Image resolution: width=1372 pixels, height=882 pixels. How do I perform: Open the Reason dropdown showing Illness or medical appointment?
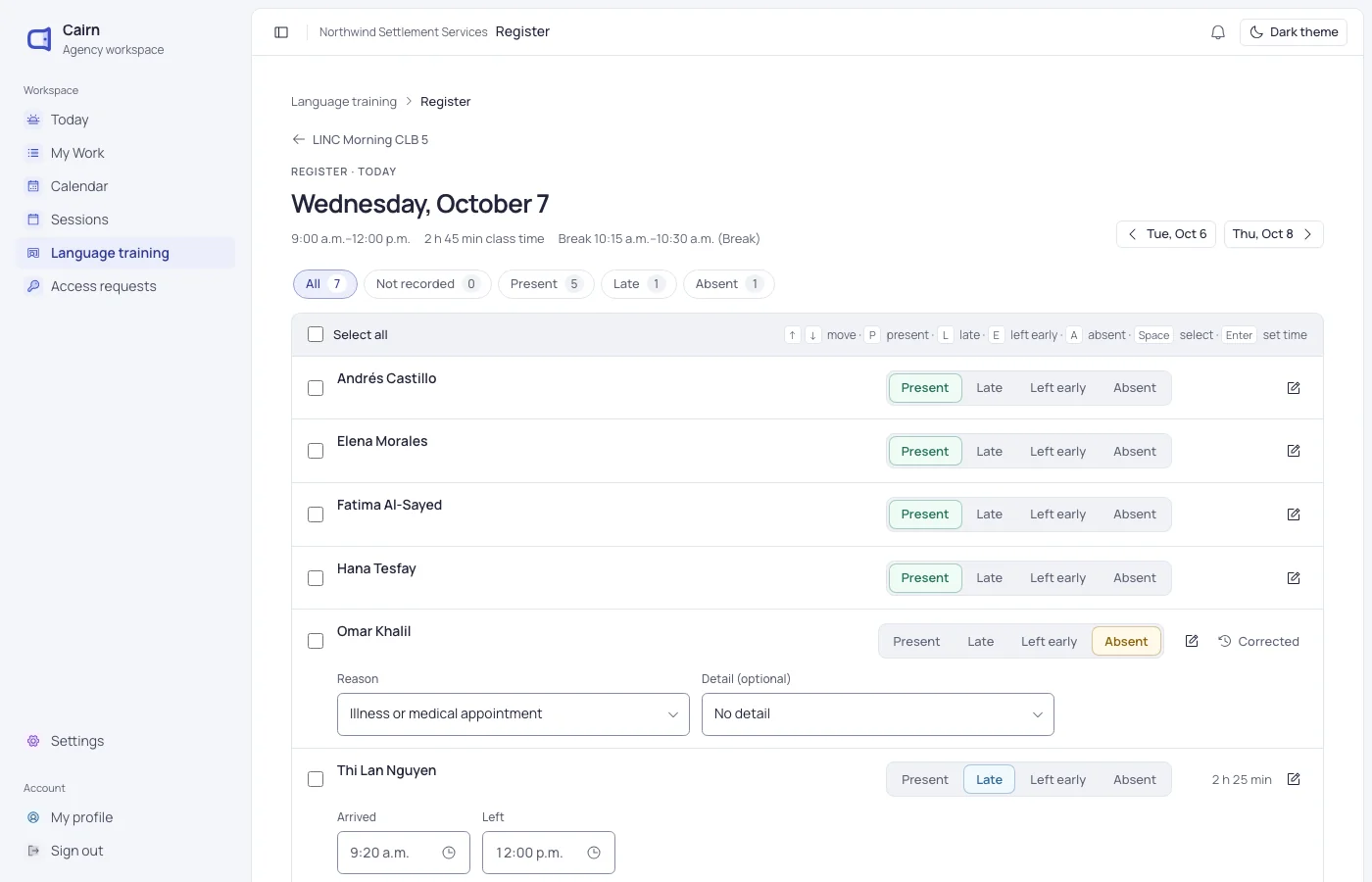tap(514, 714)
